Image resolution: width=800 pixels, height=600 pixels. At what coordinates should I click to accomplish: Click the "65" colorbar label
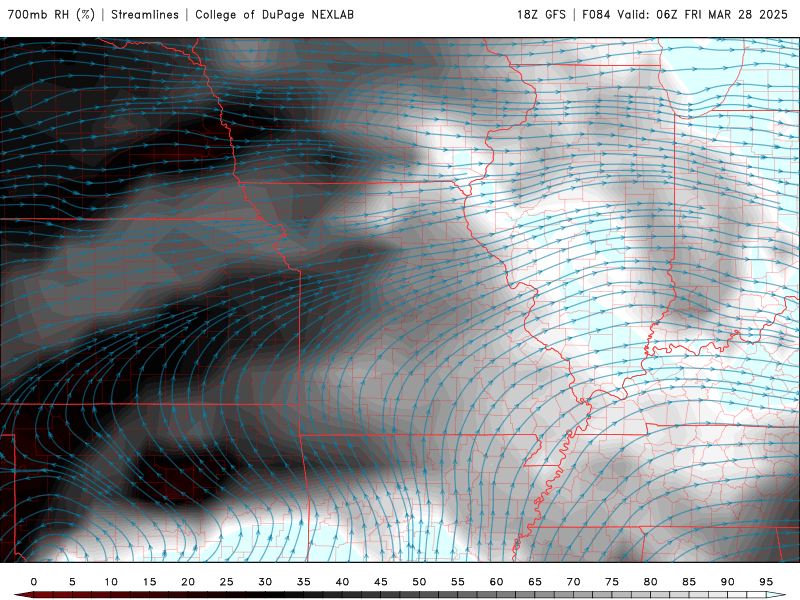click(535, 582)
